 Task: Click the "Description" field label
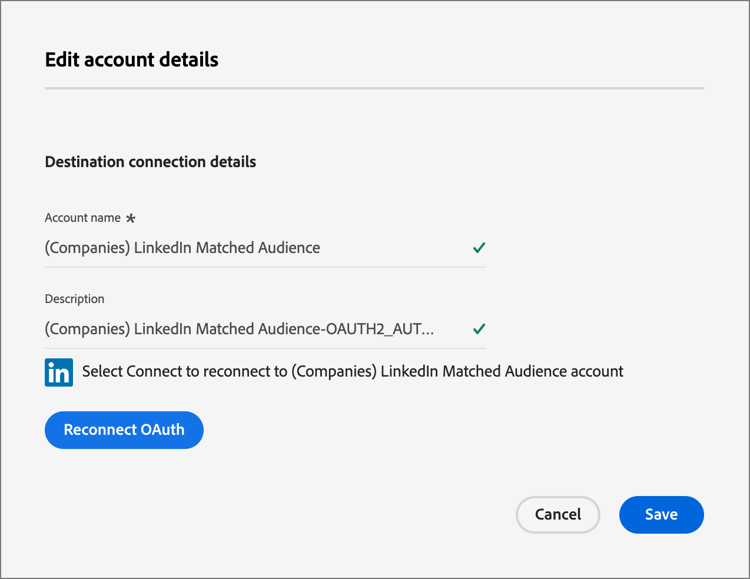pyautogui.click(x=74, y=299)
